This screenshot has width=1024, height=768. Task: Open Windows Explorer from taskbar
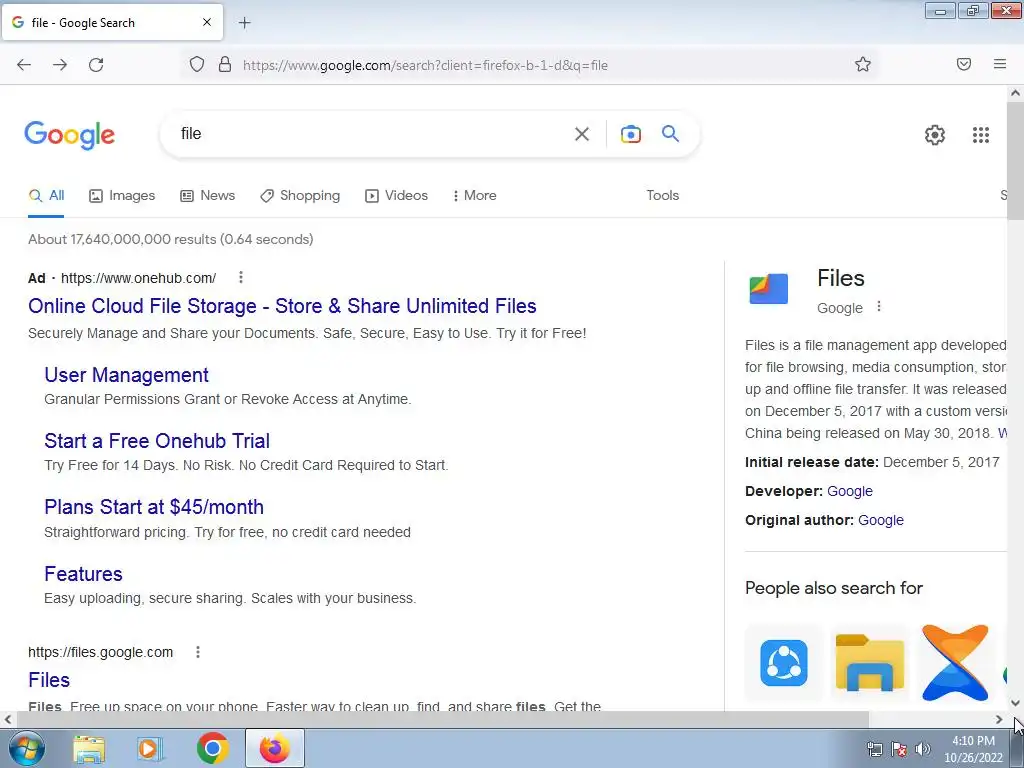tap(89, 748)
